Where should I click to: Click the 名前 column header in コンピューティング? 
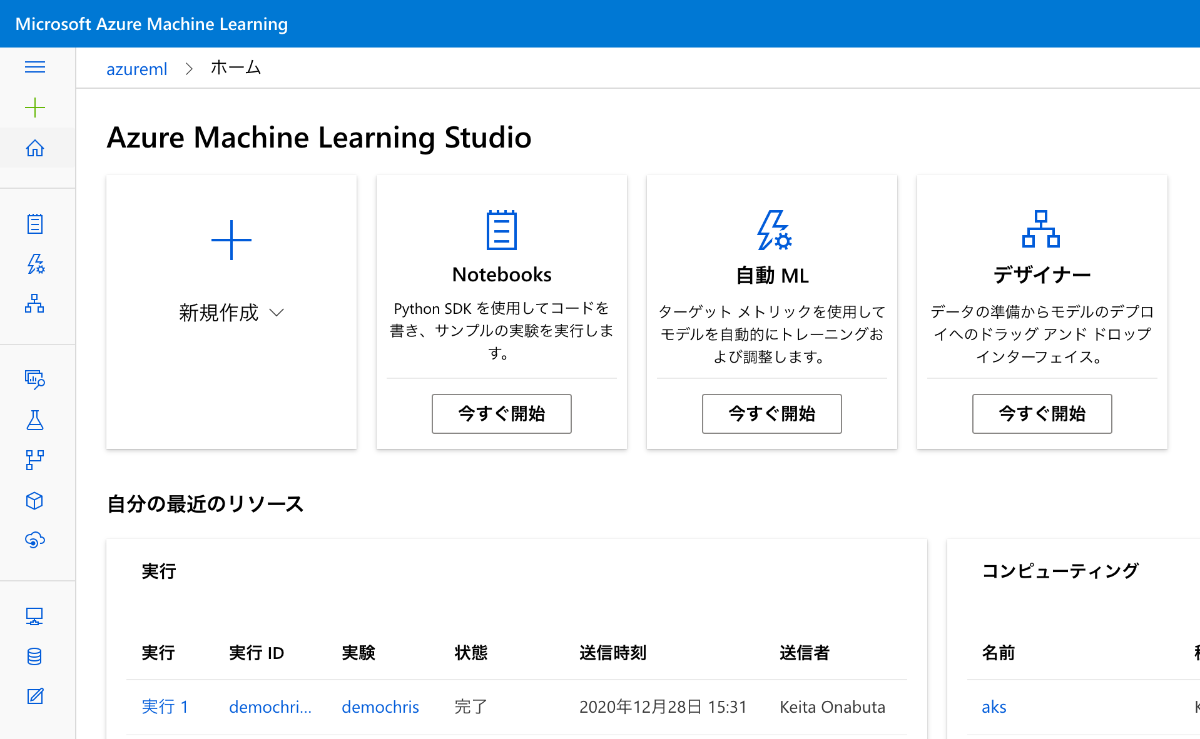pyautogui.click(x=998, y=653)
